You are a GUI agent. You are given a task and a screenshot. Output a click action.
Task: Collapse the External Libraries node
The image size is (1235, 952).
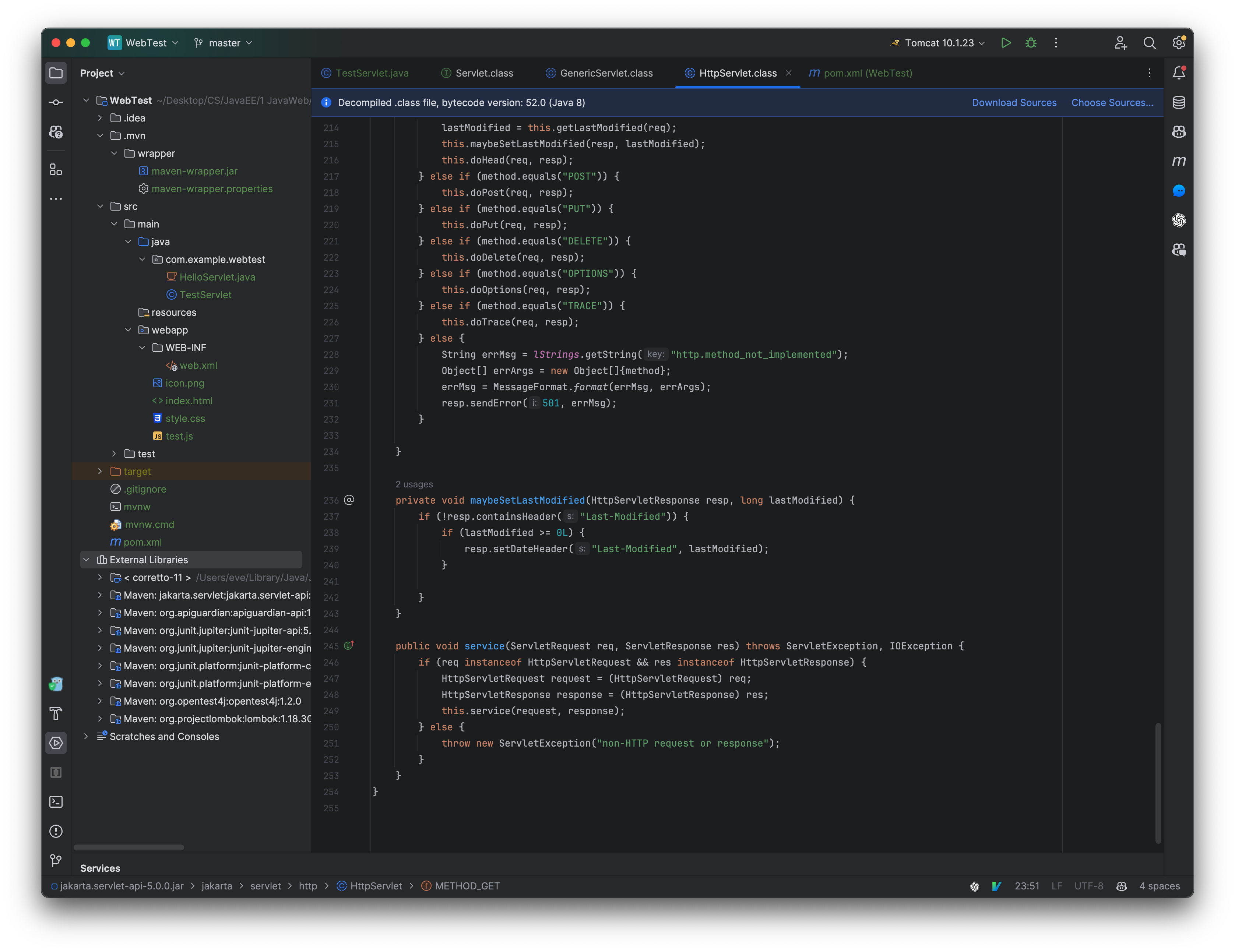87,560
